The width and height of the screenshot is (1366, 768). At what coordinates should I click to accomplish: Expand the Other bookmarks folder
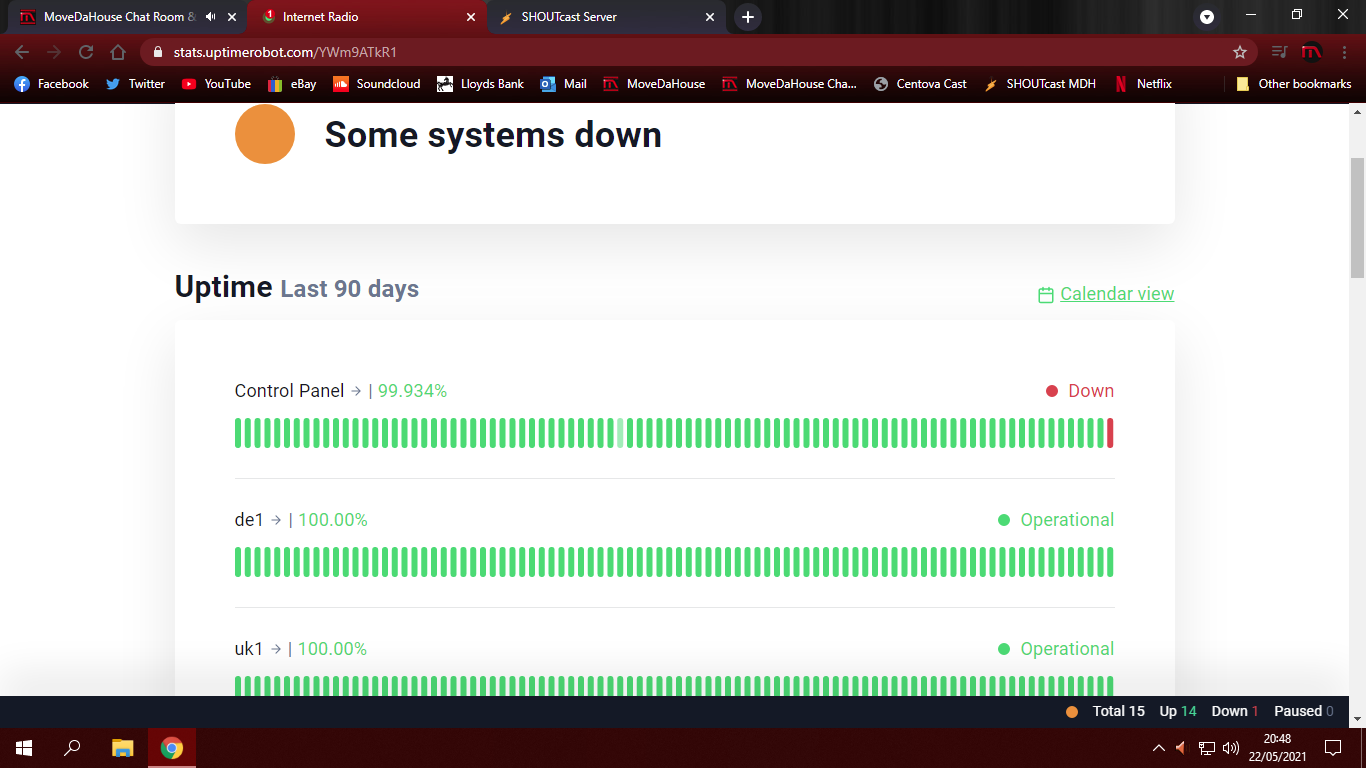pos(1293,84)
